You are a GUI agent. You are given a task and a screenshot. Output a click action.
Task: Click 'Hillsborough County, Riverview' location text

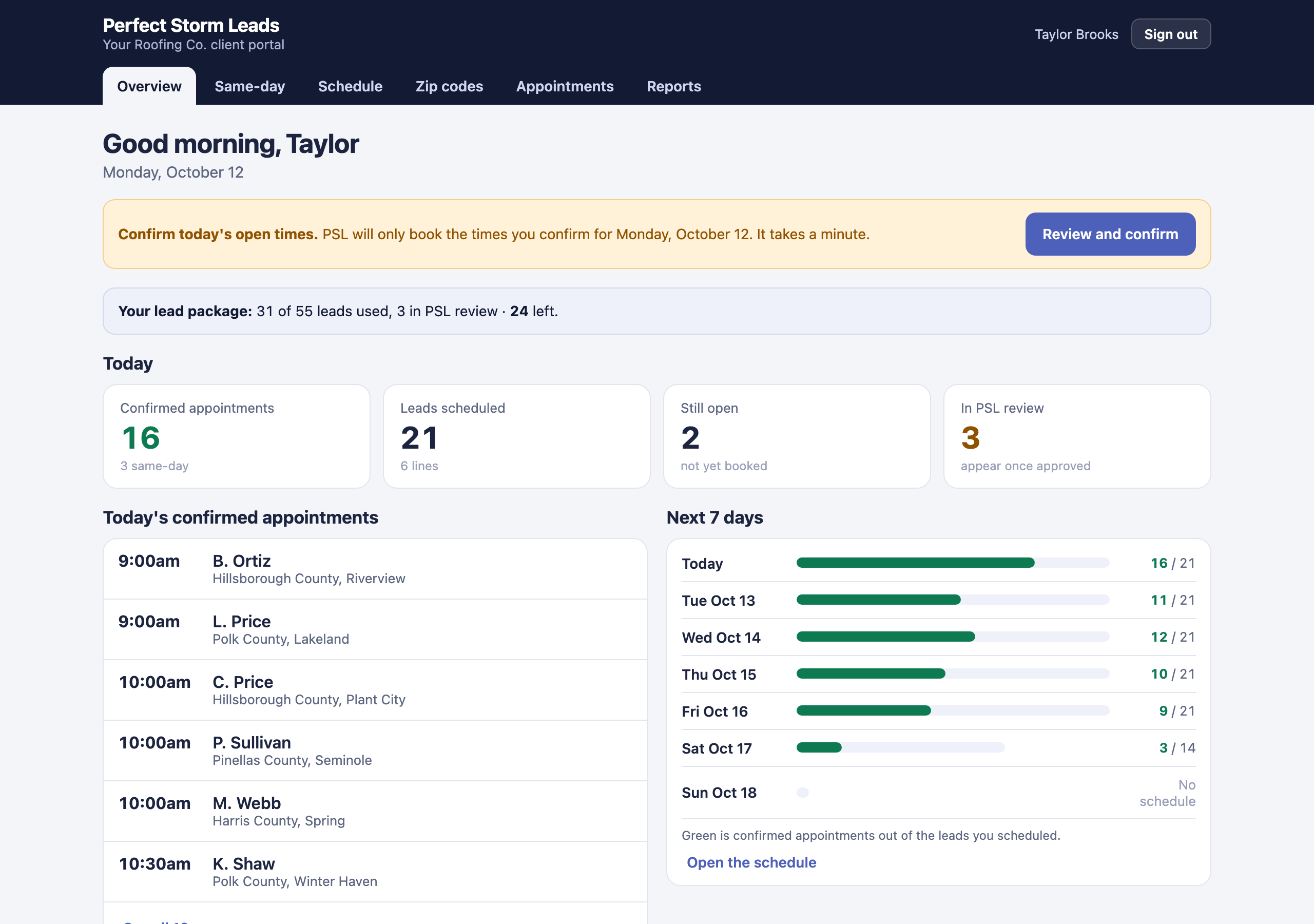coord(308,579)
